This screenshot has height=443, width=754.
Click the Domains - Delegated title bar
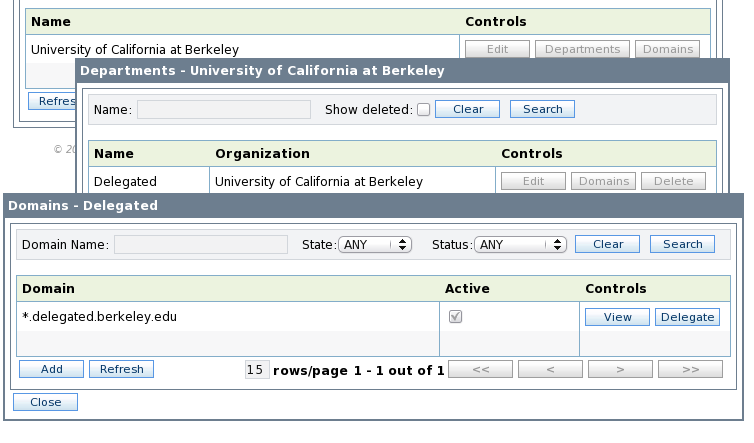click(374, 205)
